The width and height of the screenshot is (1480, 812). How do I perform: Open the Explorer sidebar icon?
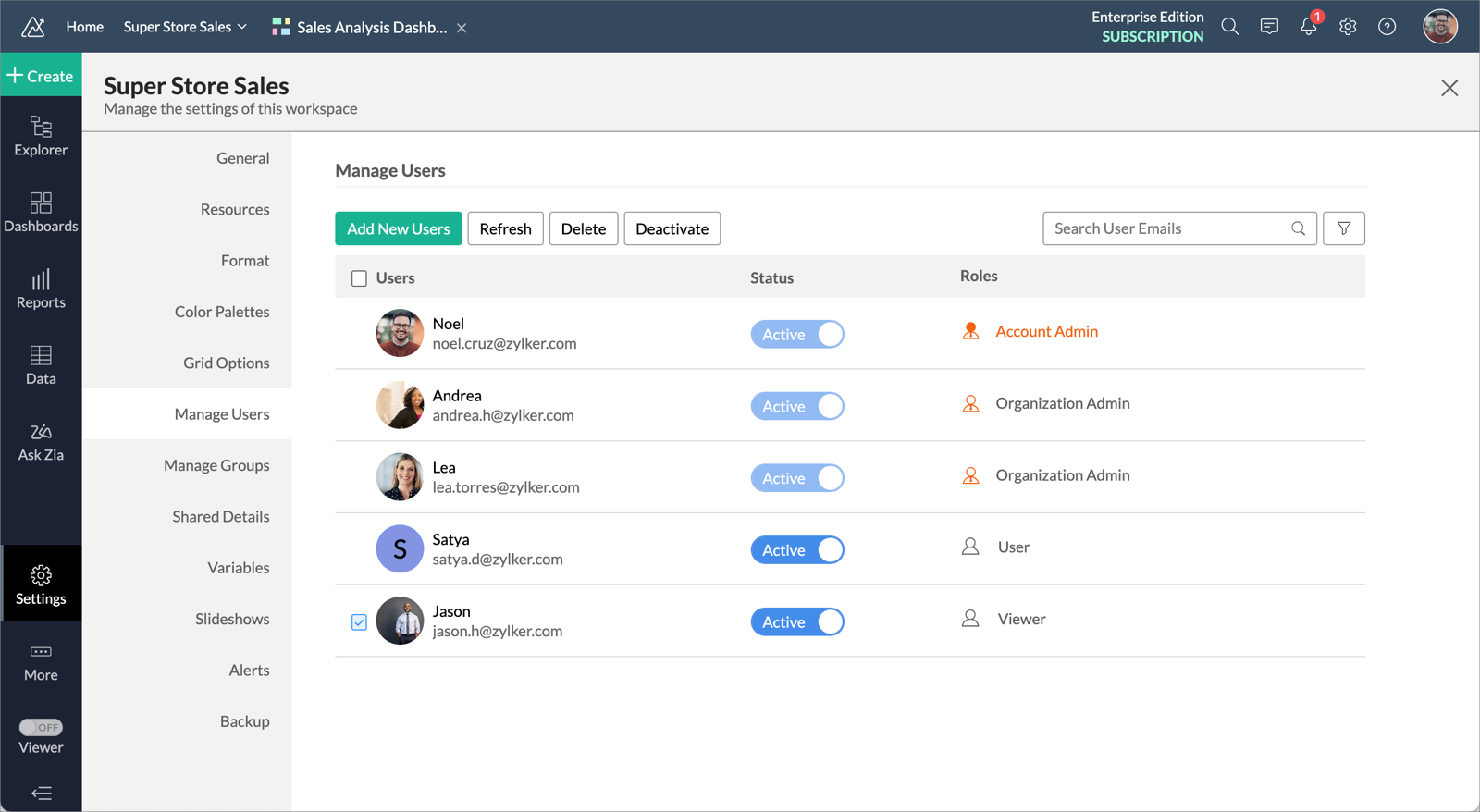tap(41, 136)
